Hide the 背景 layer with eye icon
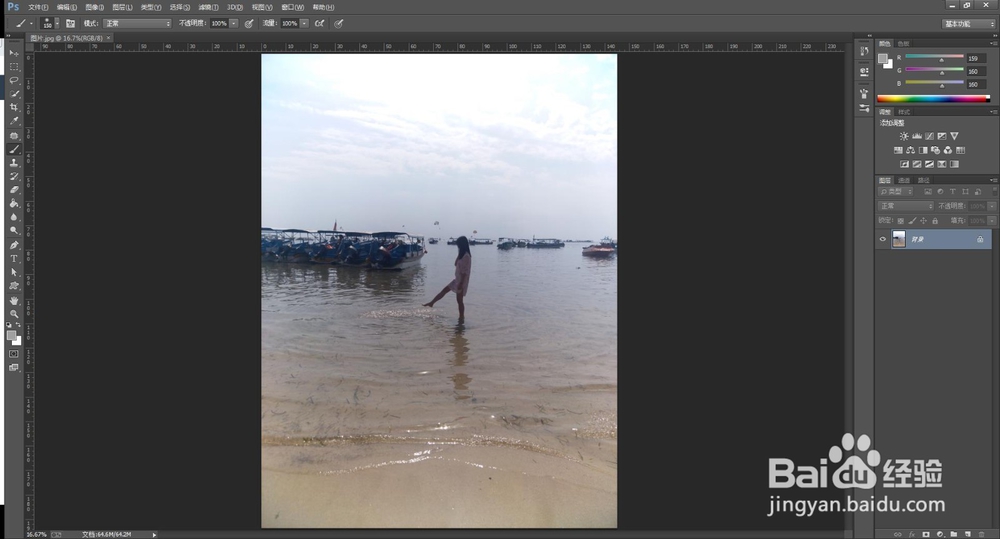Screen dimensions: 1000x539 click(x=883, y=239)
